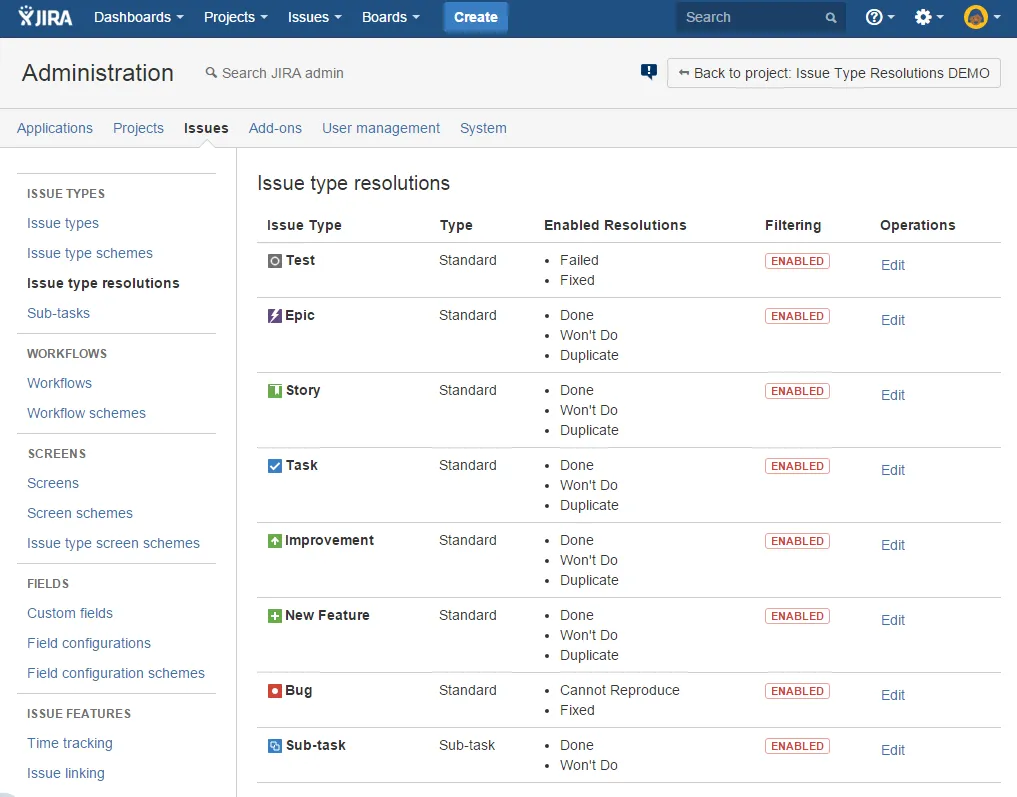Click the Test issue type icon
This screenshot has width=1017, height=797.
[275, 261]
